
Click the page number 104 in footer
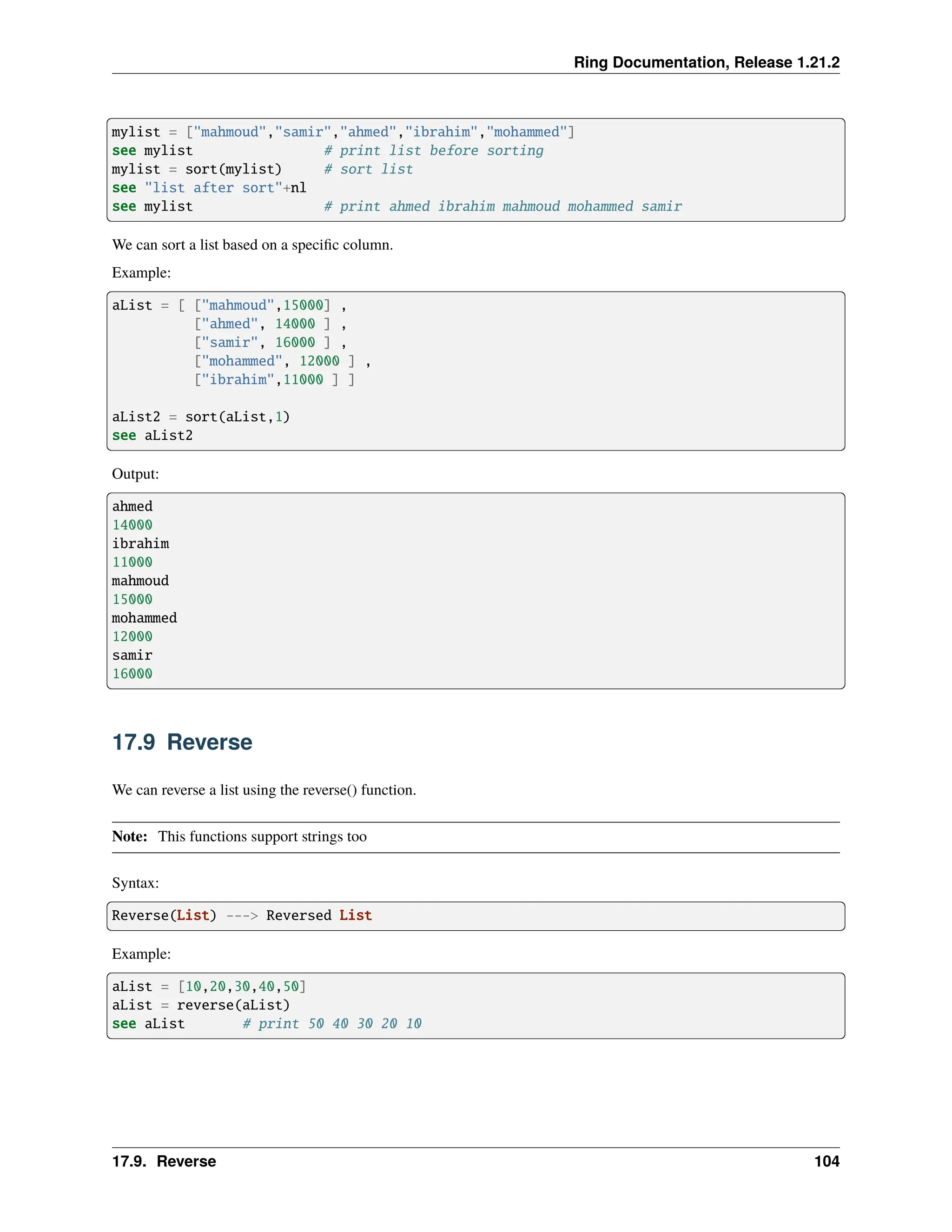tap(826, 1161)
